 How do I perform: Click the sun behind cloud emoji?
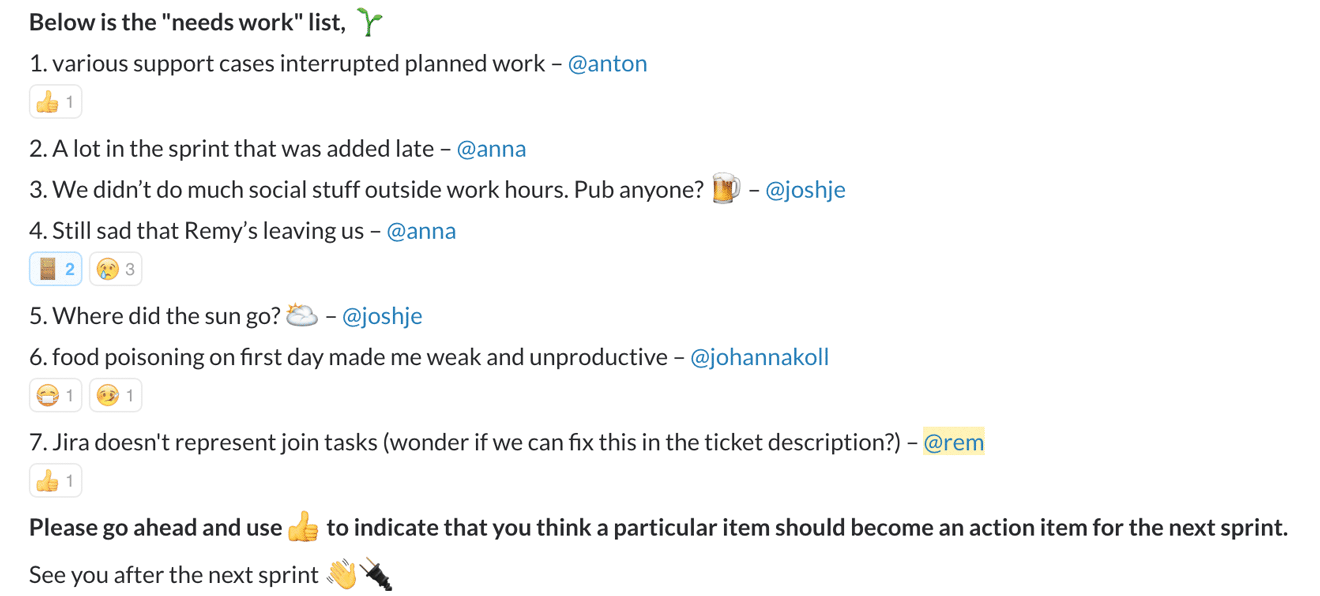[301, 316]
